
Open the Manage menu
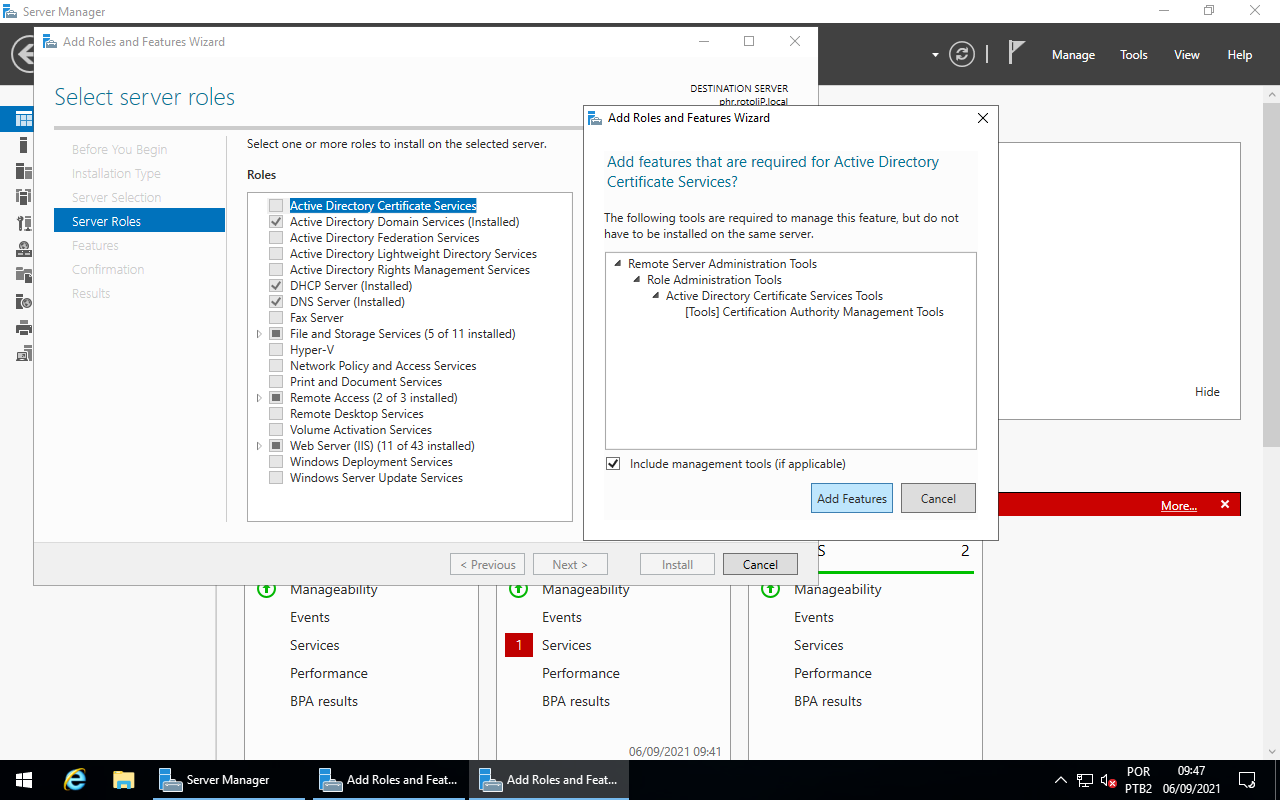coord(1073,55)
